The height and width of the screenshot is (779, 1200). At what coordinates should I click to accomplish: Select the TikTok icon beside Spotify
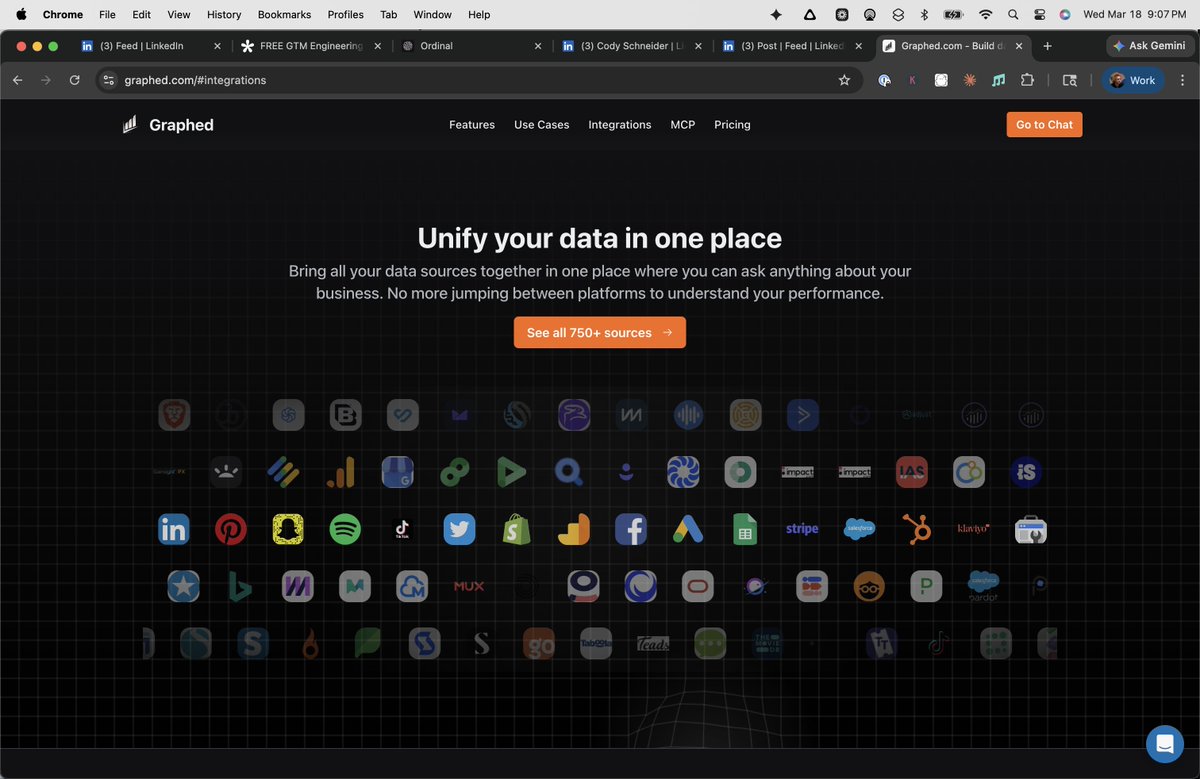tap(402, 529)
